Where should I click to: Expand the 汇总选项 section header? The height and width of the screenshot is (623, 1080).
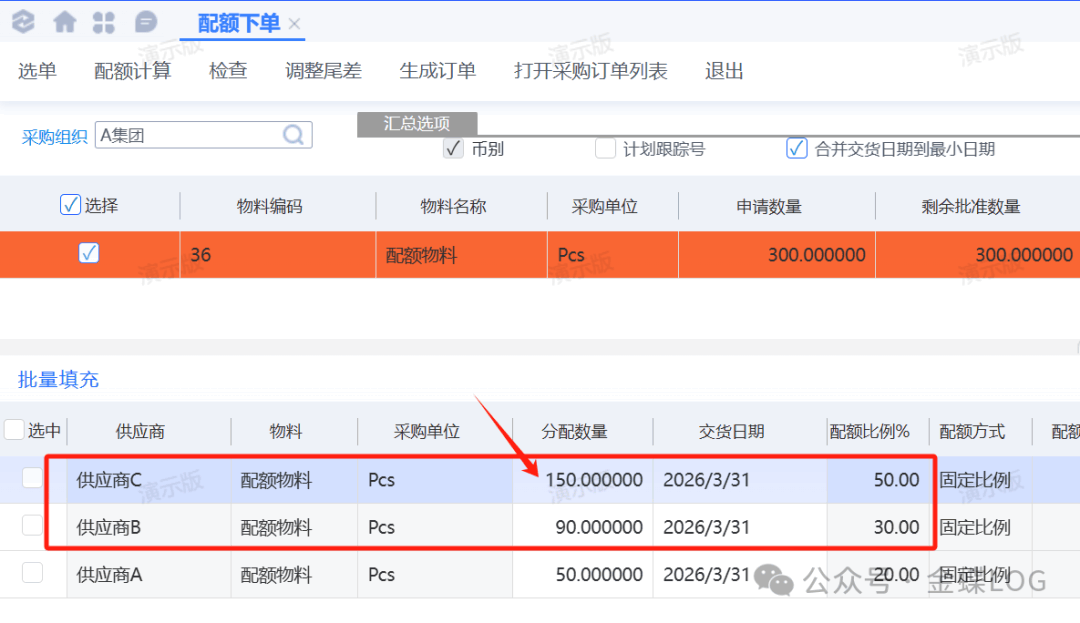click(x=417, y=124)
